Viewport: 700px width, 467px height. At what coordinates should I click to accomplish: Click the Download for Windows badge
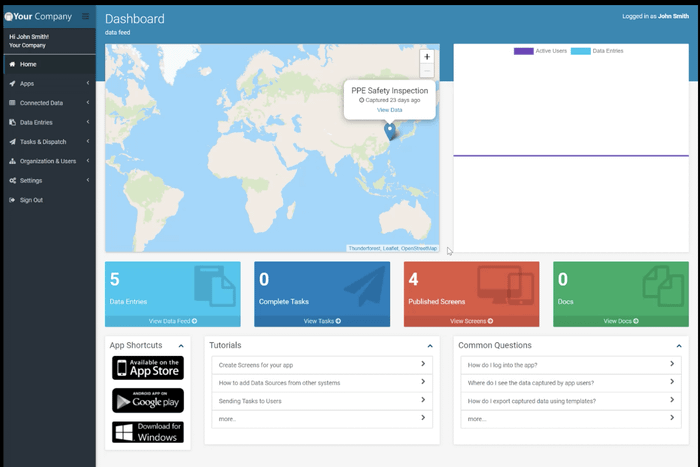tap(148, 432)
